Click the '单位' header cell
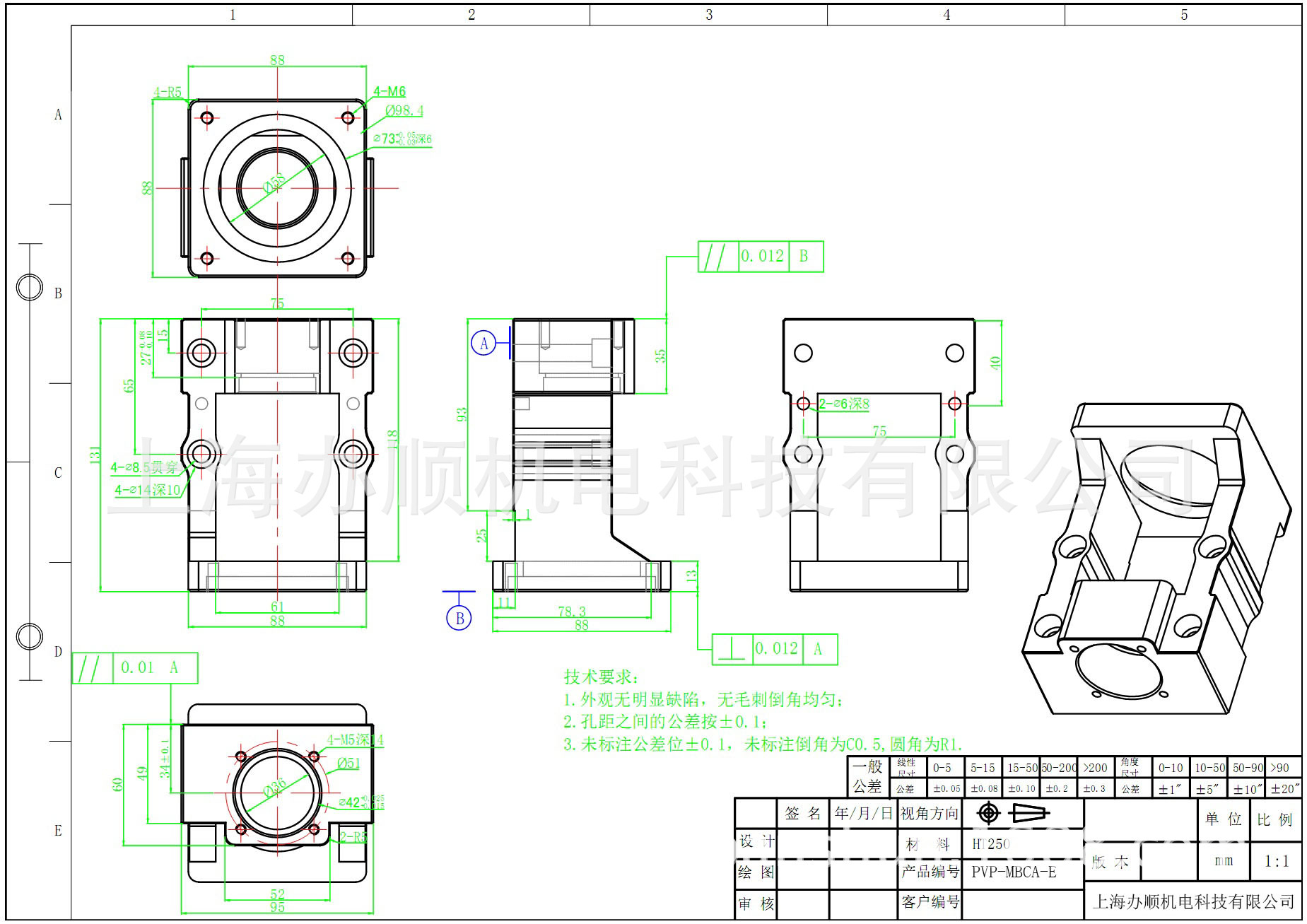1307x924 pixels. pos(1224,819)
